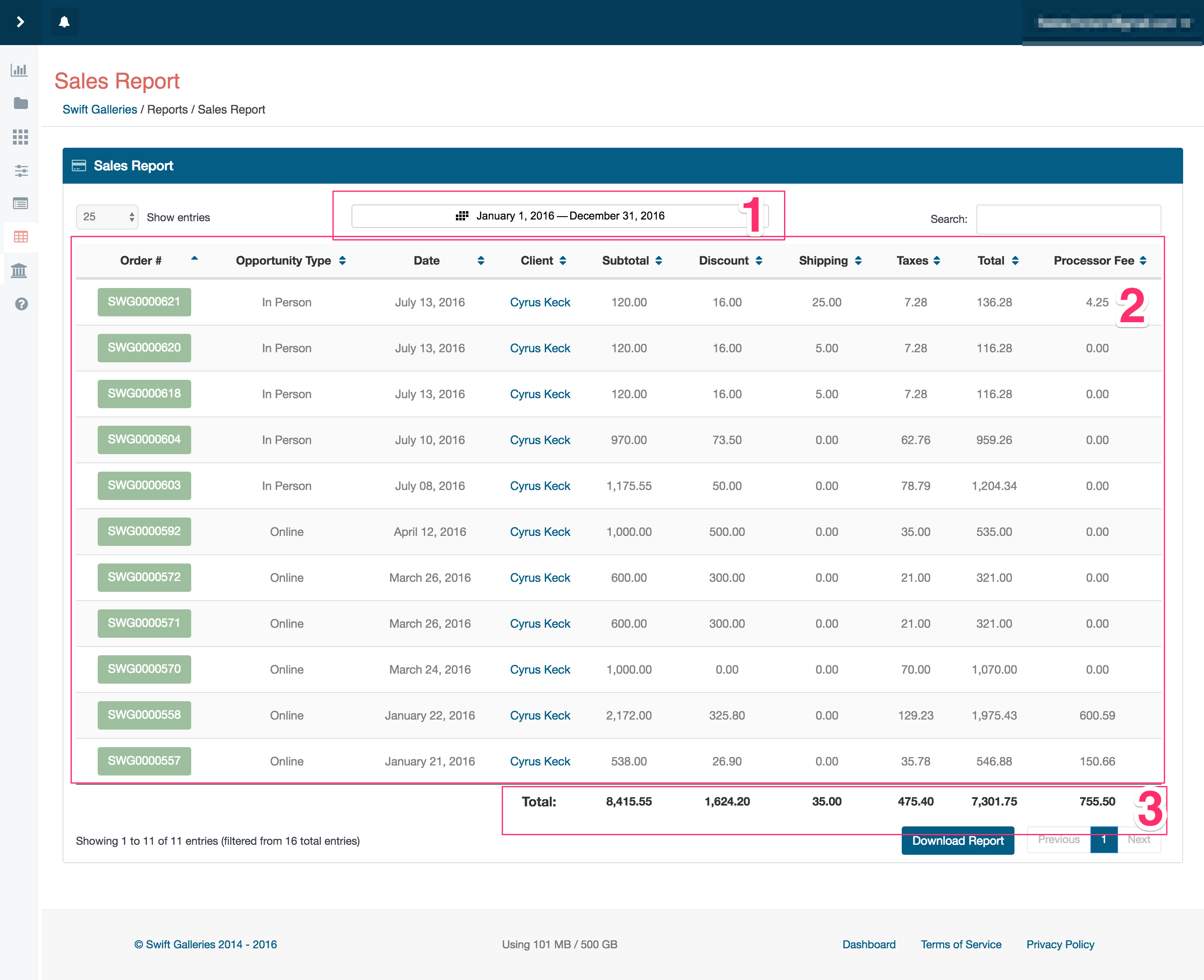Screen dimensions: 1204x980
Task: Click the folder icon in the sidebar
Action: 21,104
